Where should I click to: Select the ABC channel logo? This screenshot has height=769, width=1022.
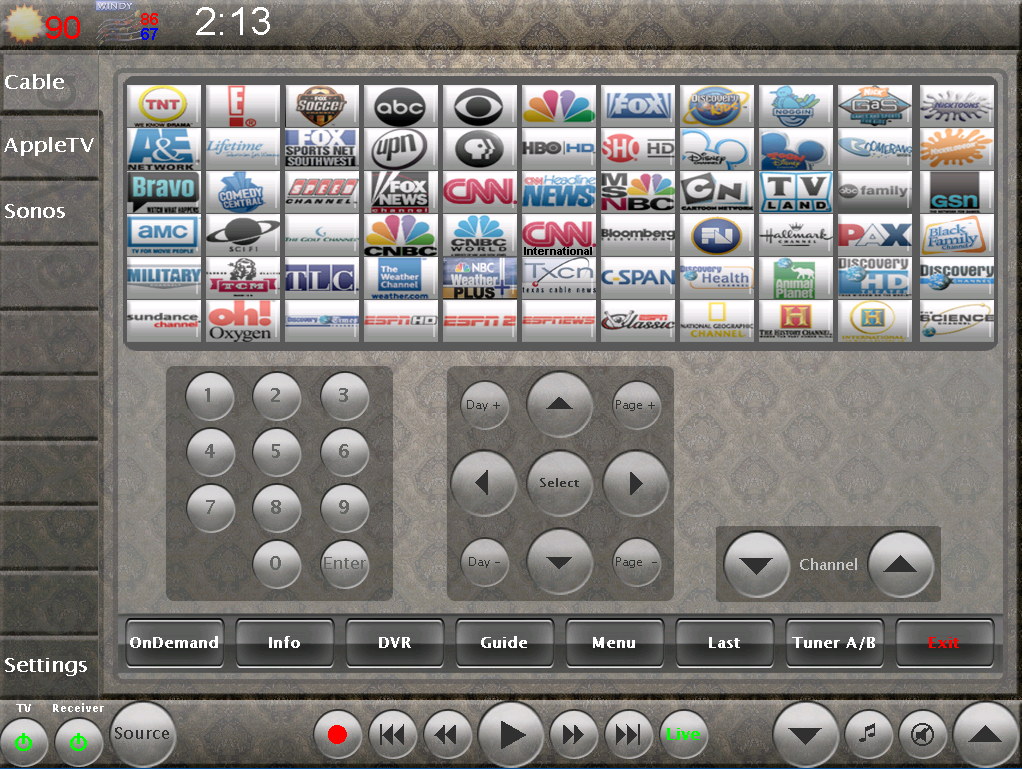tap(400, 106)
